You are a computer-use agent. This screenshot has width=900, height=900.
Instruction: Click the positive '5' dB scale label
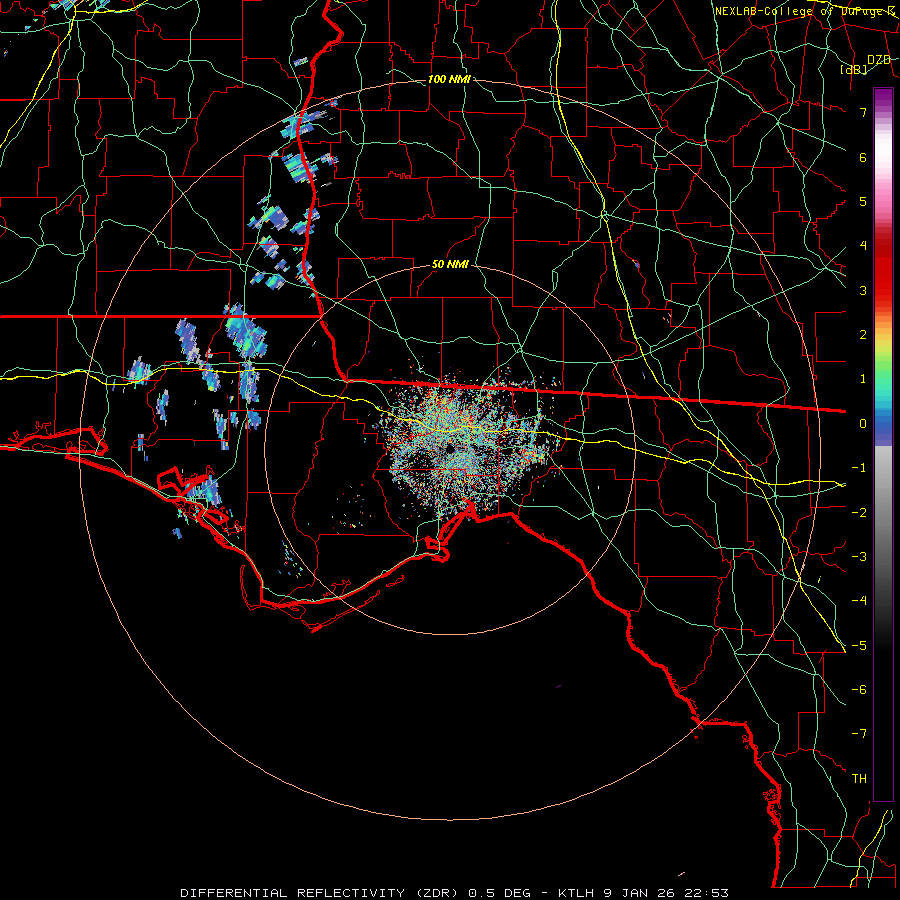point(863,201)
